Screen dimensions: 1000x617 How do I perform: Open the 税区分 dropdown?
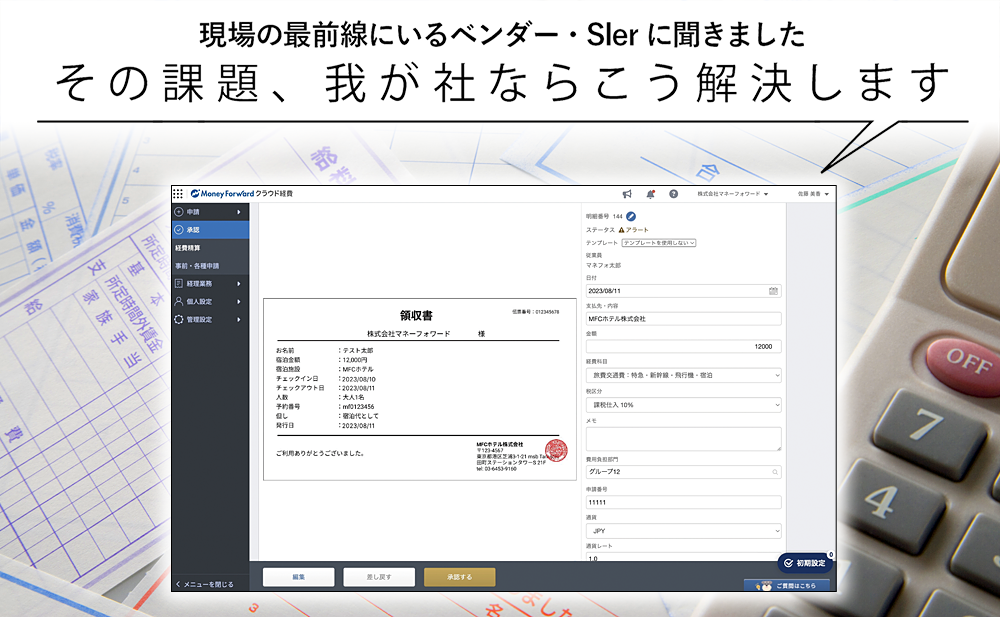(x=683, y=405)
